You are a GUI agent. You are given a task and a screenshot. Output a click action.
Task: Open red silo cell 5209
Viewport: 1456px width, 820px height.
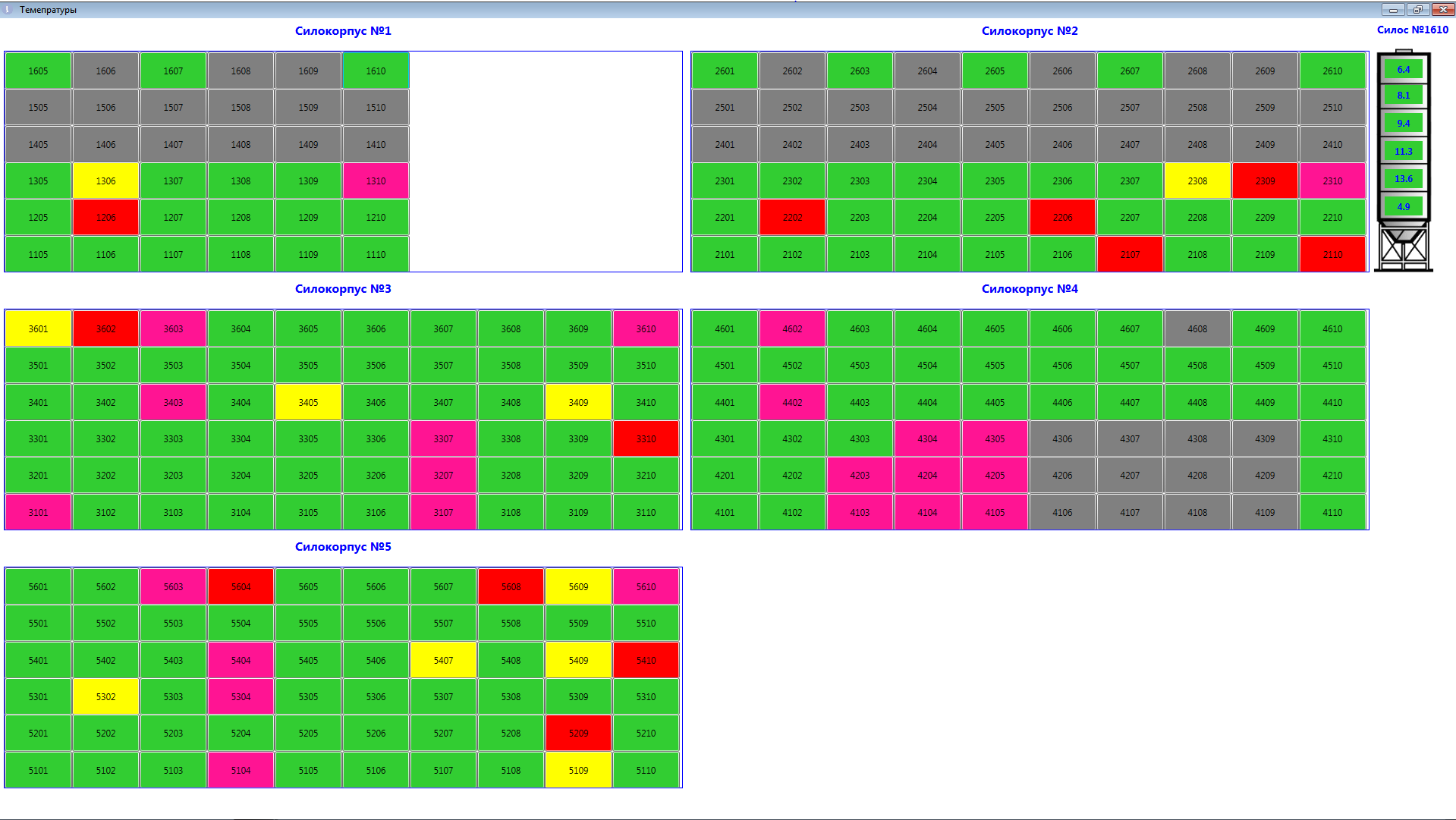point(578,733)
